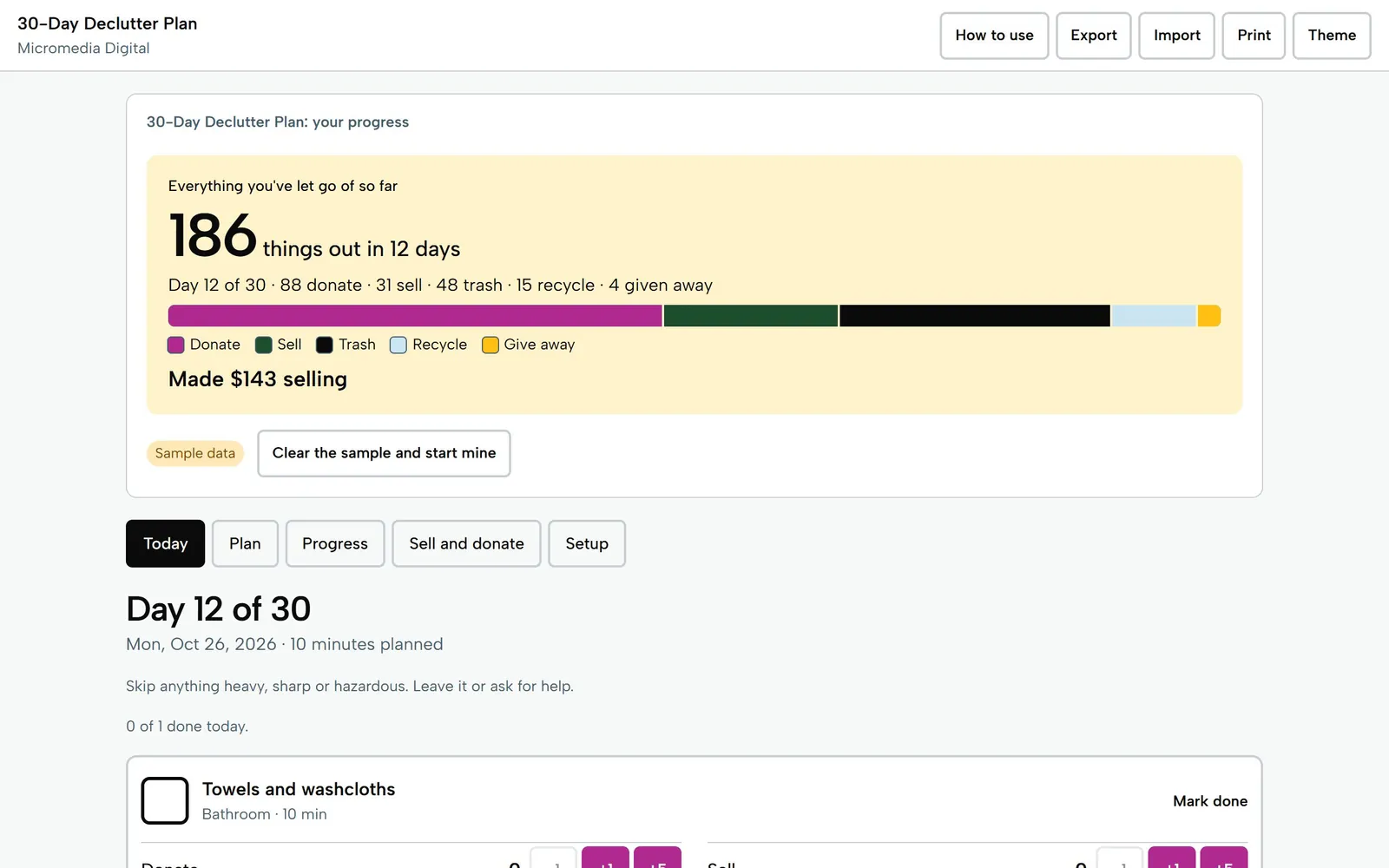This screenshot has width=1389, height=868.
Task: Click the Trash legend black swatch
Action: click(325, 345)
